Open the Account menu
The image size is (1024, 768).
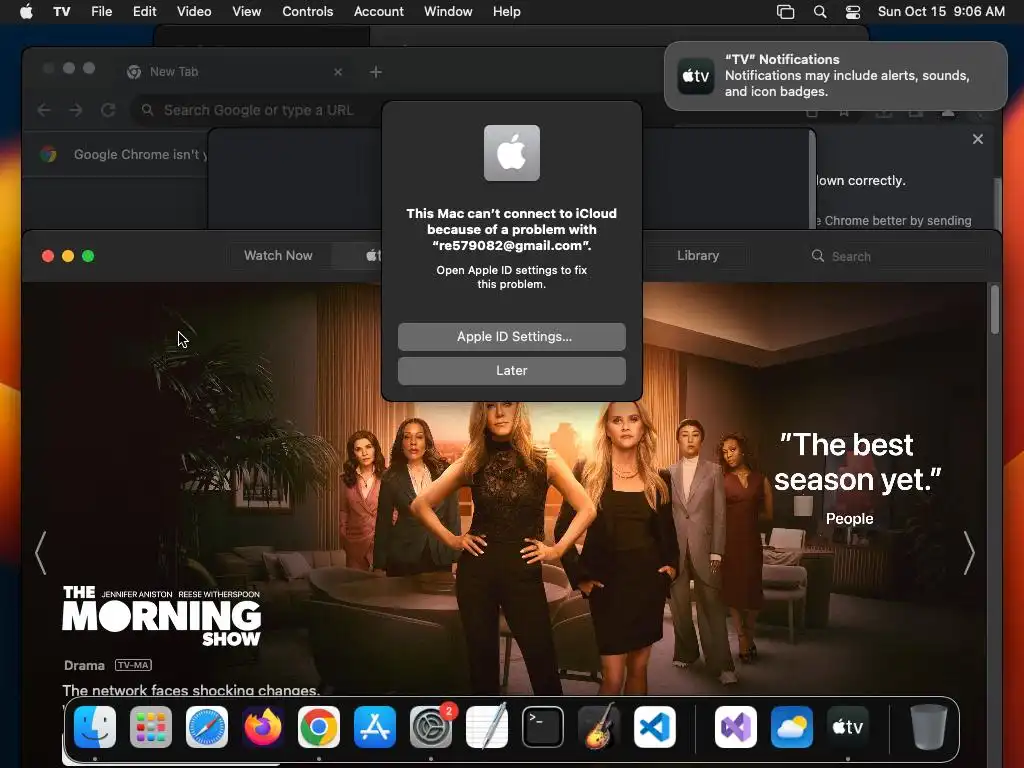(x=379, y=11)
